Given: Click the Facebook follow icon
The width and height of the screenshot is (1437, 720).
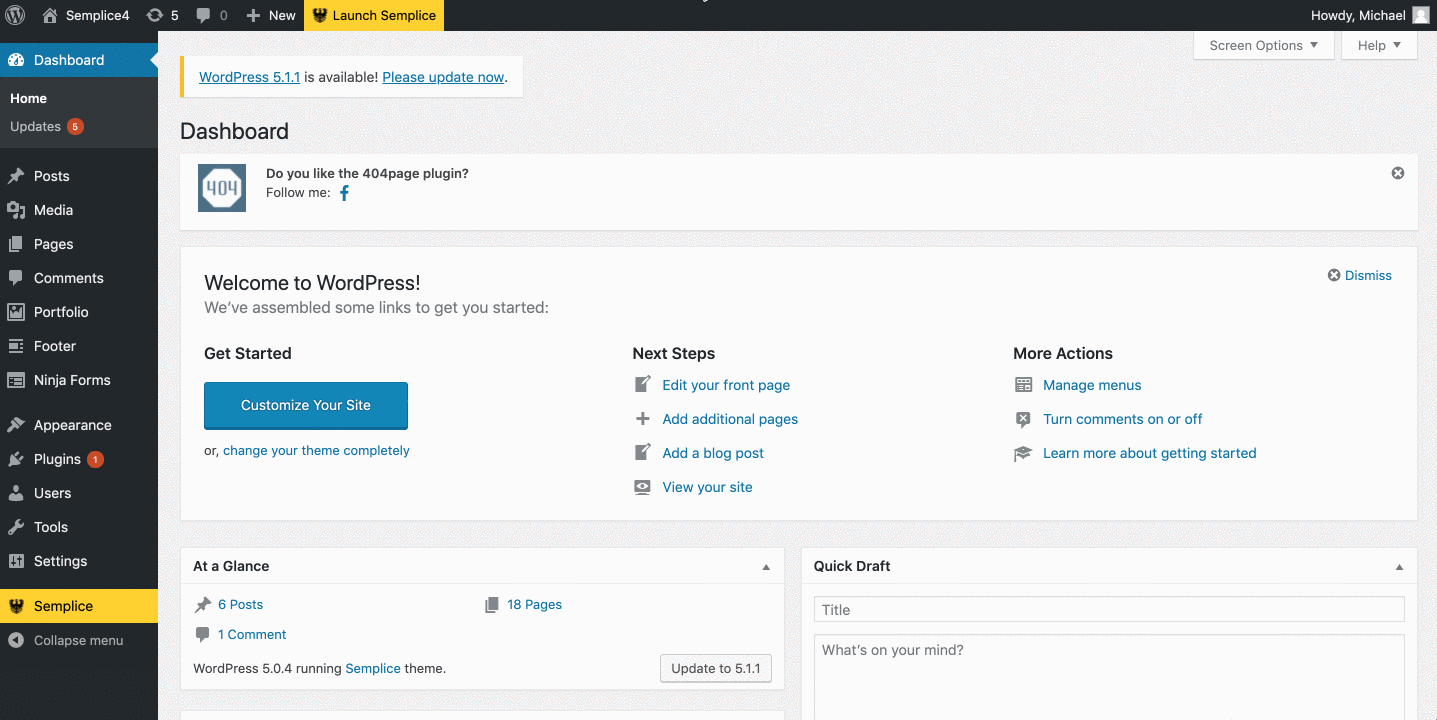Looking at the screenshot, I should point(344,193).
